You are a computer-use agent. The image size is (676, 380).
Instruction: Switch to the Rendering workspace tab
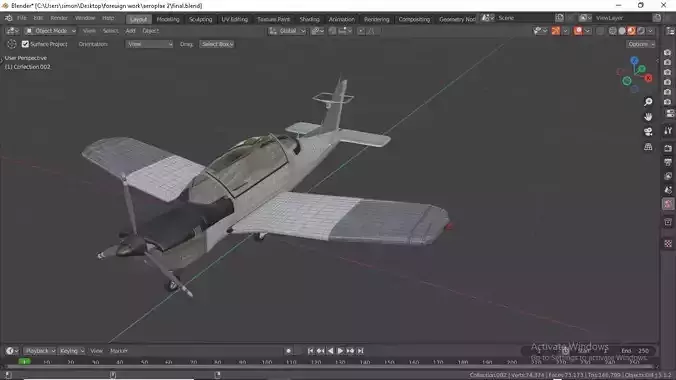point(376,19)
